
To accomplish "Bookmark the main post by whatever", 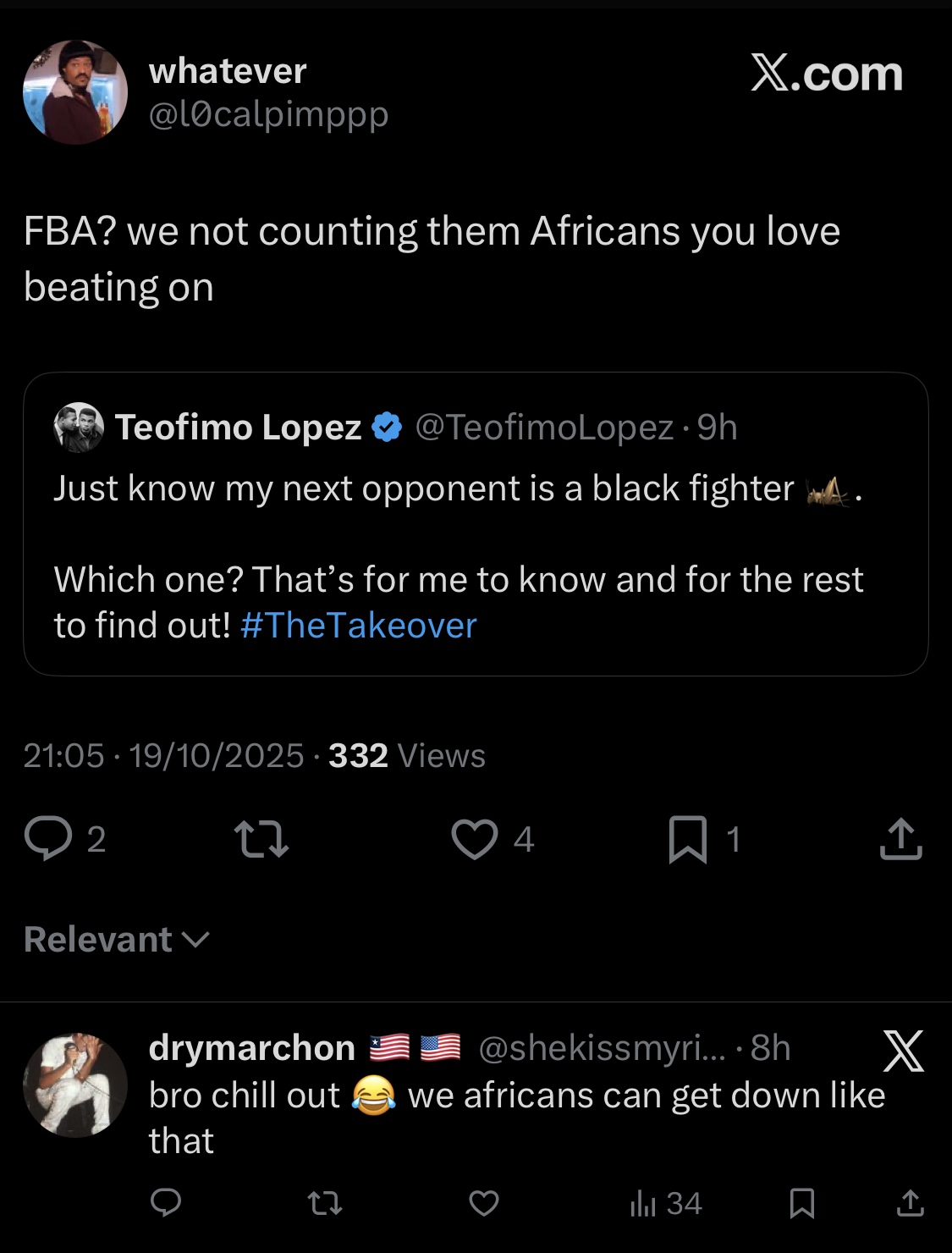I will coord(687,839).
